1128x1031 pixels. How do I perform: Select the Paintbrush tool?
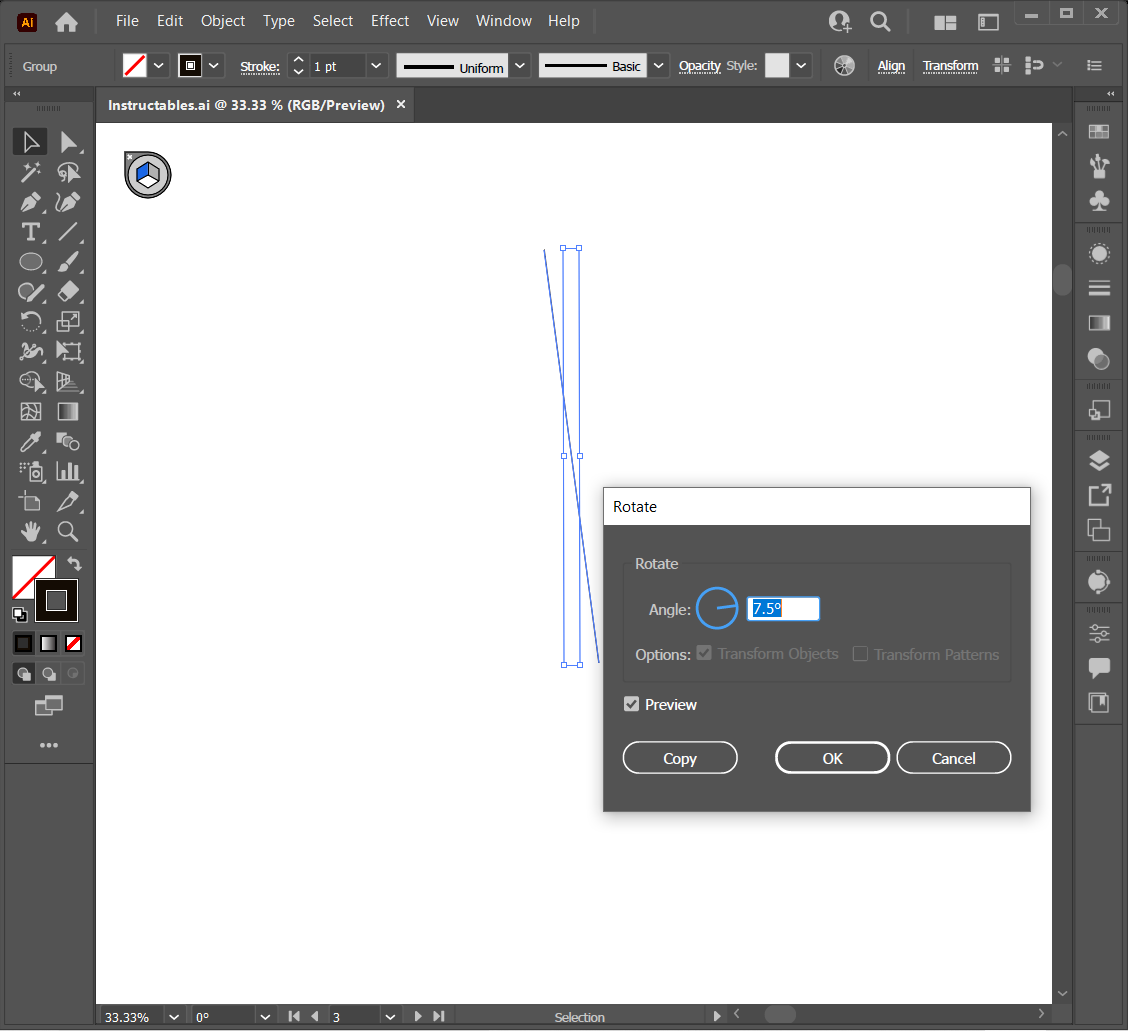tap(68, 262)
